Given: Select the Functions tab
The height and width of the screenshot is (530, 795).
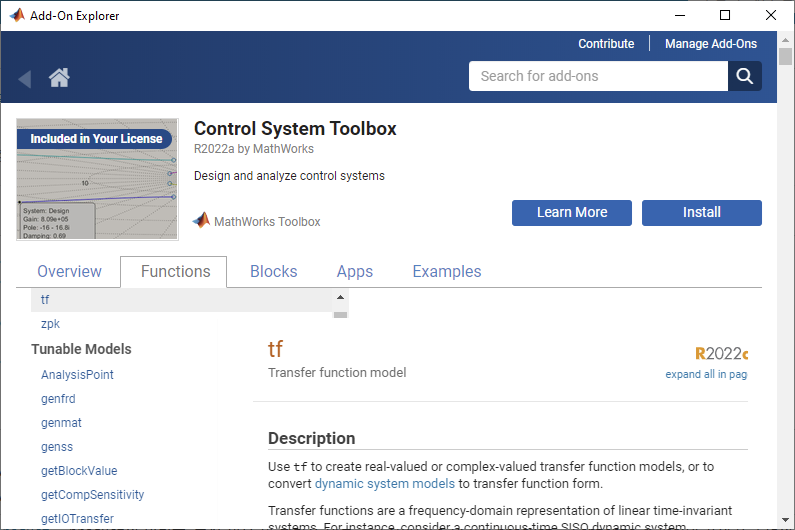Looking at the screenshot, I should point(175,271).
